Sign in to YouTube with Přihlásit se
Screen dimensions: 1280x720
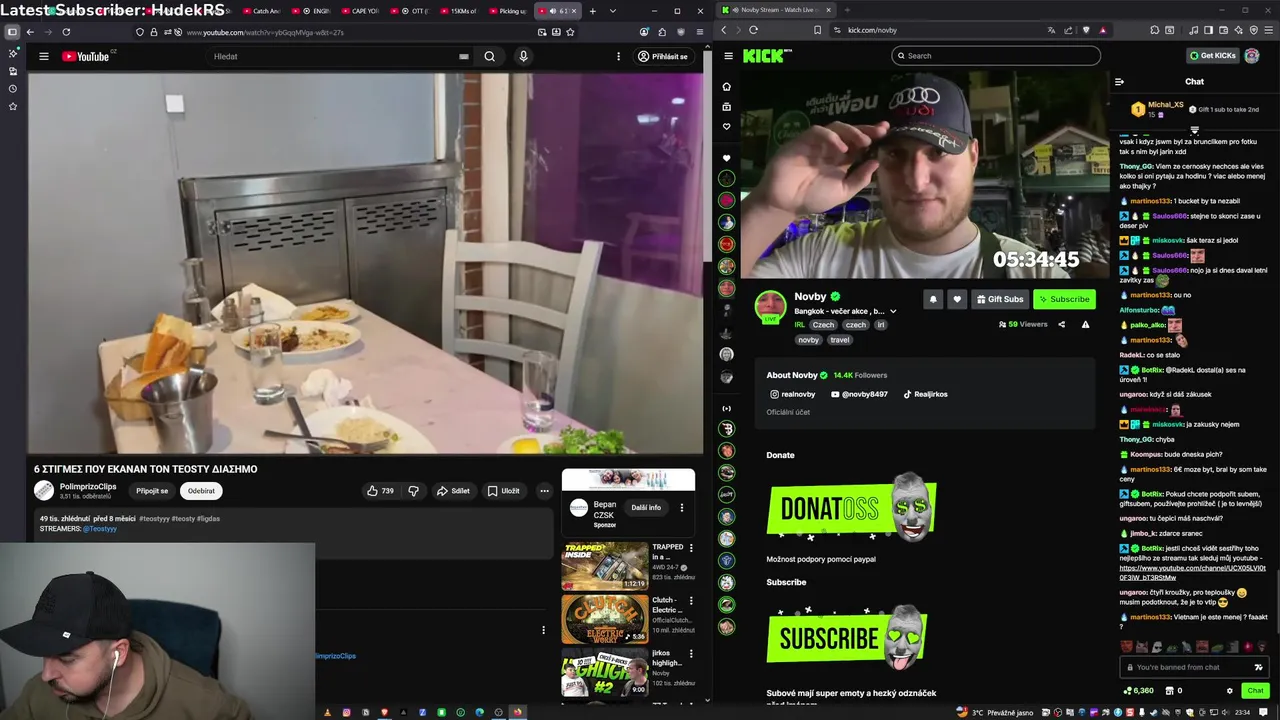[663, 56]
